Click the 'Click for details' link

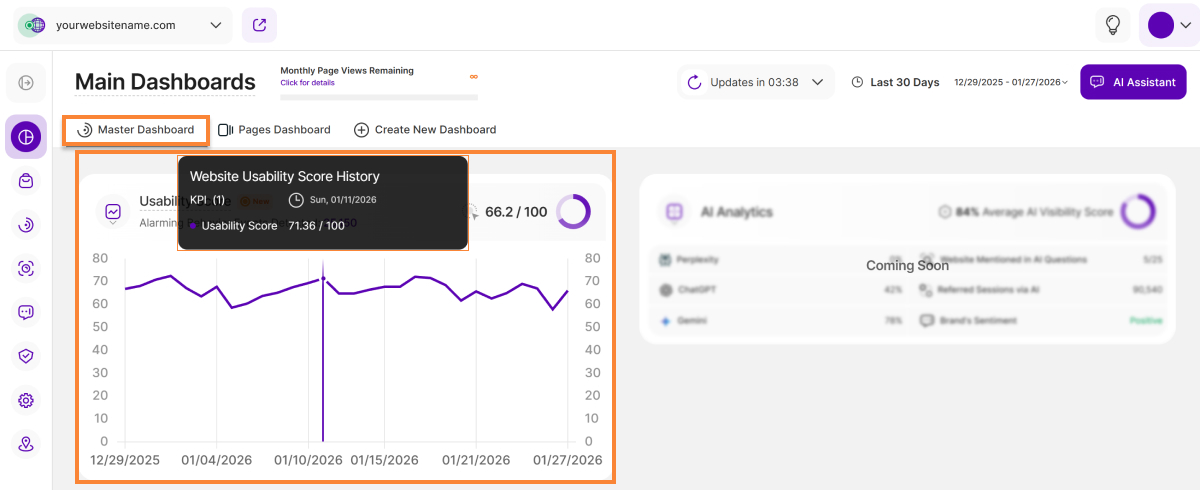pyautogui.click(x=307, y=83)
